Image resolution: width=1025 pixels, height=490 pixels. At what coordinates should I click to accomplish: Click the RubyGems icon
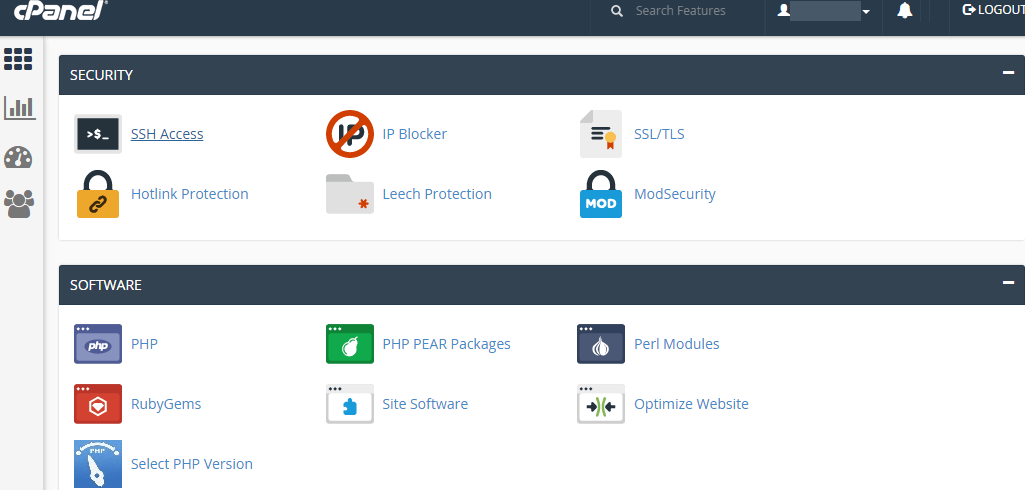(98, 404)
